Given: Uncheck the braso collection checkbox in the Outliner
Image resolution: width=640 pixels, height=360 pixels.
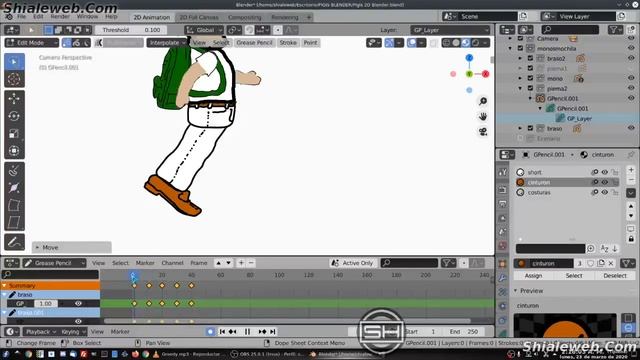Looking at the screenshot, I should tap(530, 128).
